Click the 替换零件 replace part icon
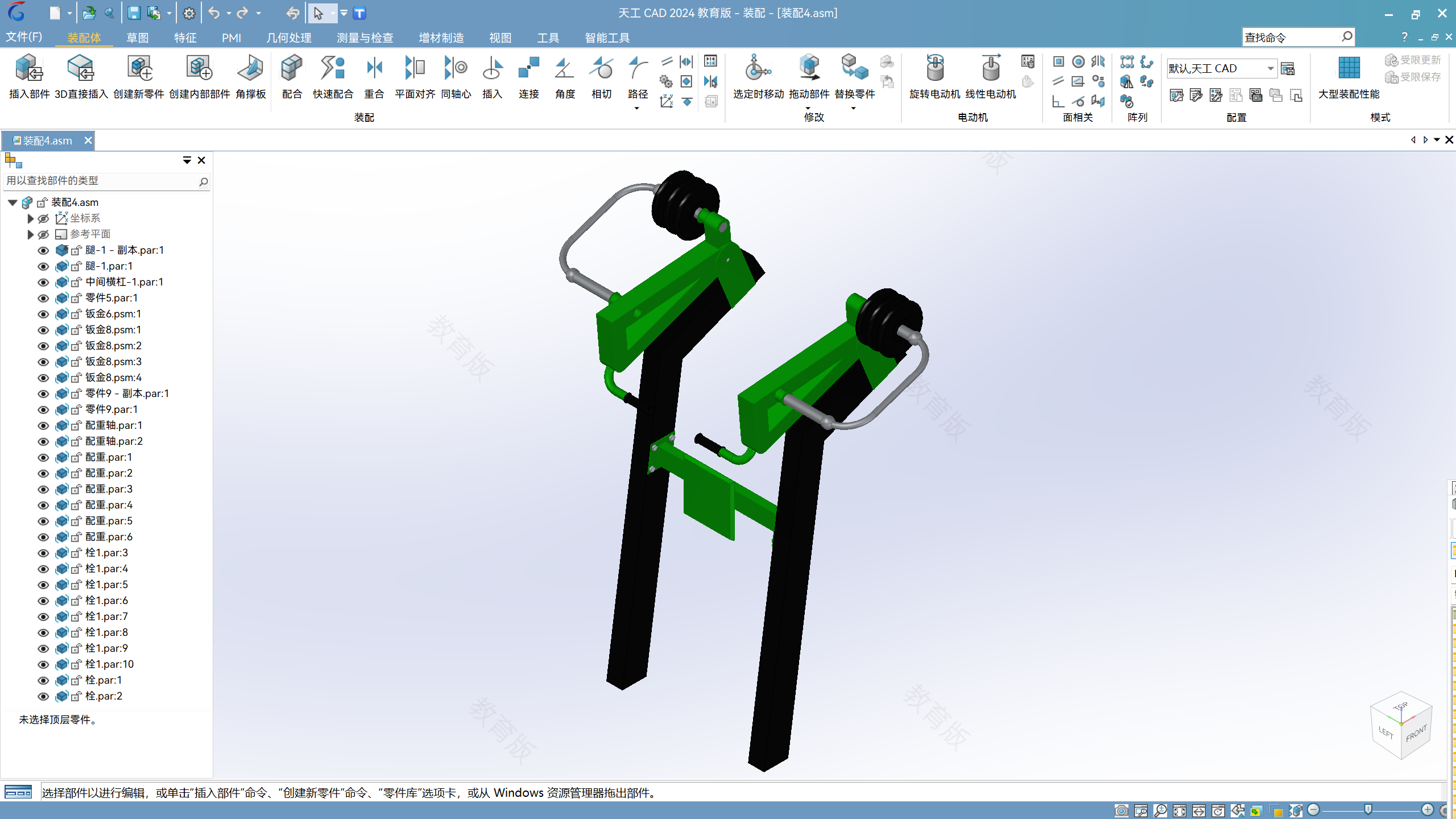Screen dimensions: 1456x819 [854, 77]
